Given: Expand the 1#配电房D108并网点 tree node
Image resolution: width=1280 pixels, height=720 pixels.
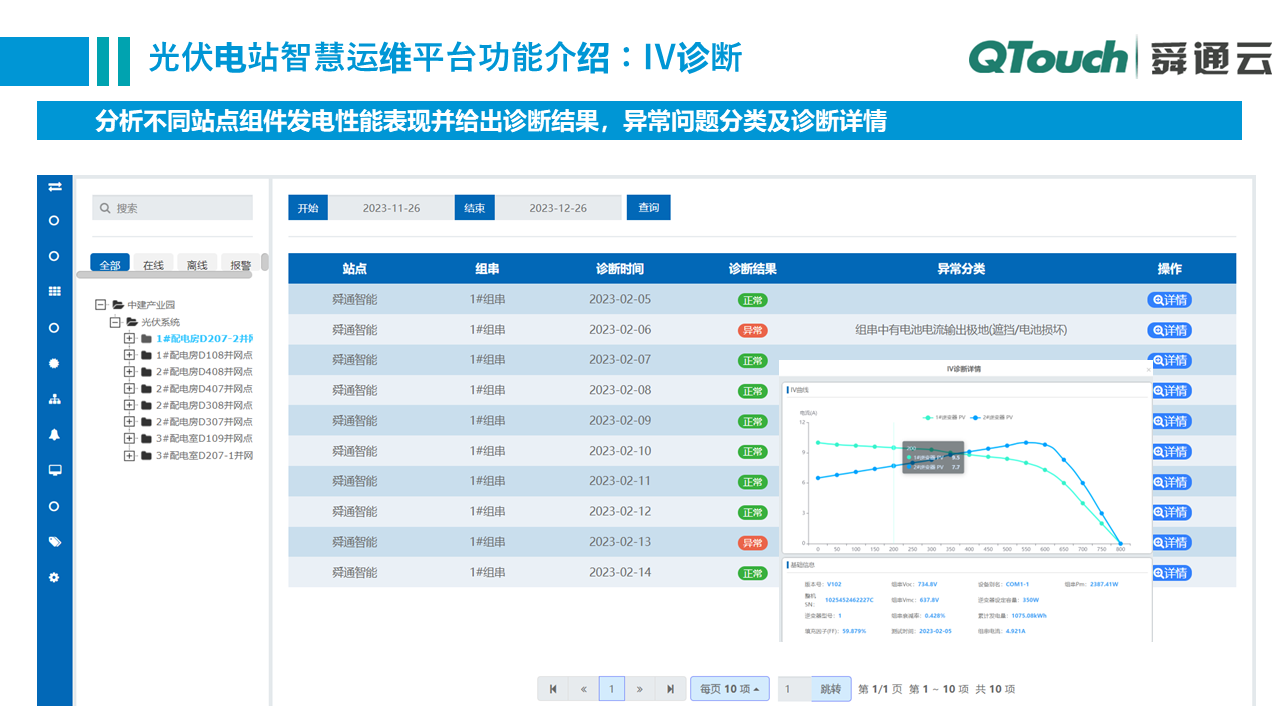Looking at the screenshot, I should tap(129, 353).
